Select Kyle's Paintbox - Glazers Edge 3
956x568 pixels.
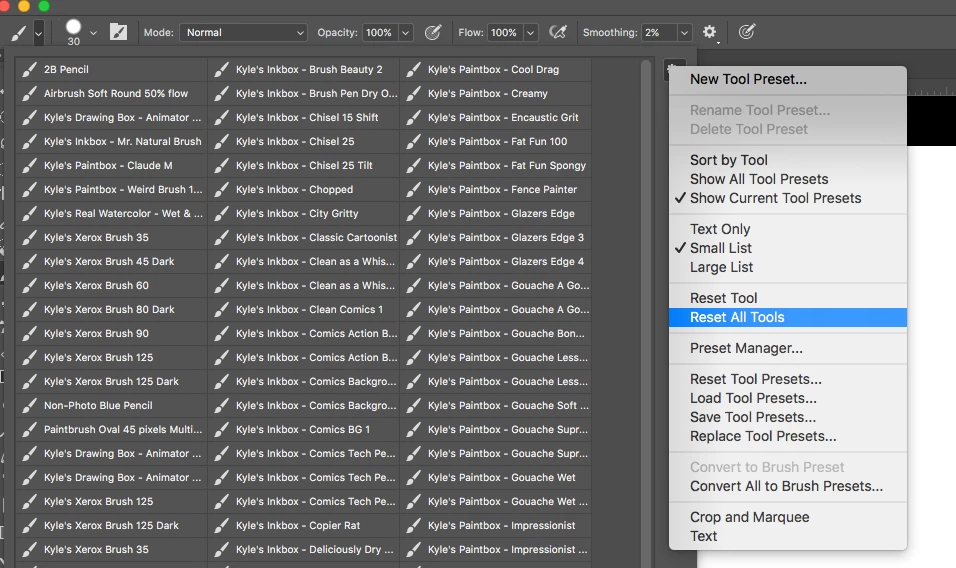pyautogui.click(x=496, y=237)
